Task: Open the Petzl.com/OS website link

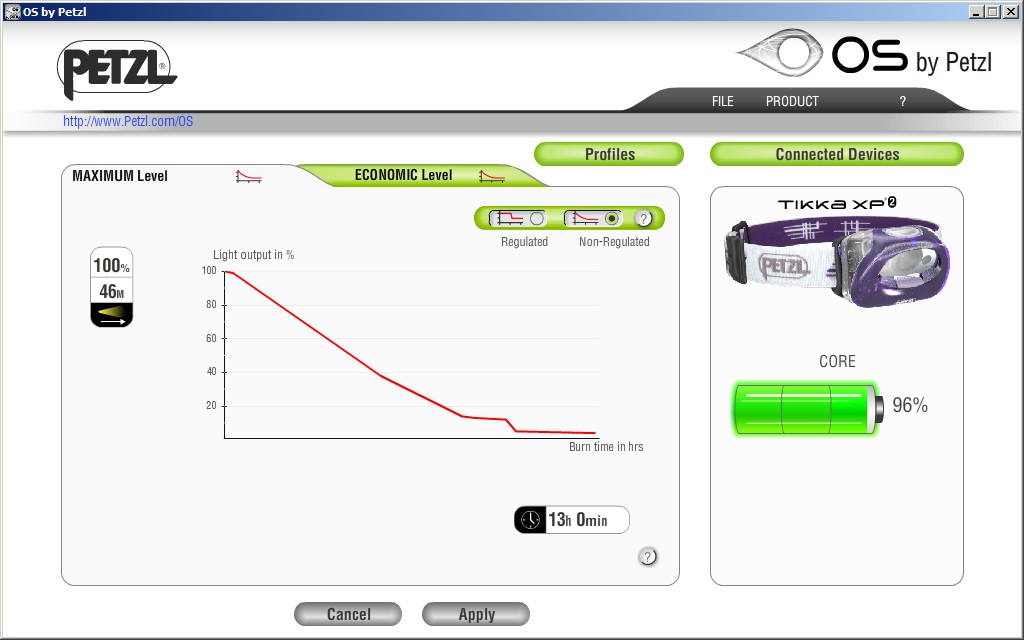Action: tap(128, 121)
